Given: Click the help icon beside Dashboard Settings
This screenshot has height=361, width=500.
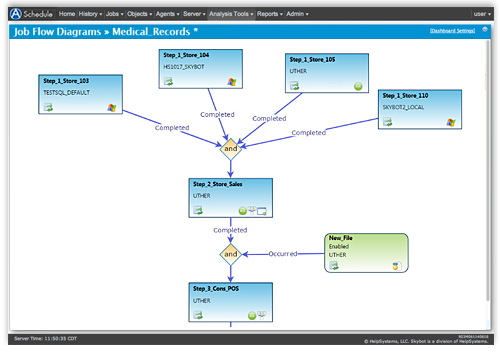Looking at the screenshot, I should 485,29.
